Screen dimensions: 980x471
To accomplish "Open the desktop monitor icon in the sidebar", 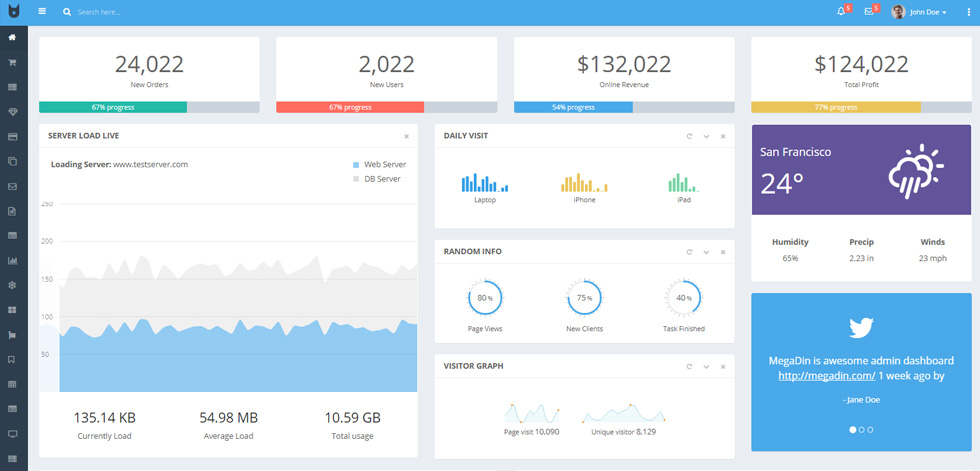I will (x=12, y=434).
